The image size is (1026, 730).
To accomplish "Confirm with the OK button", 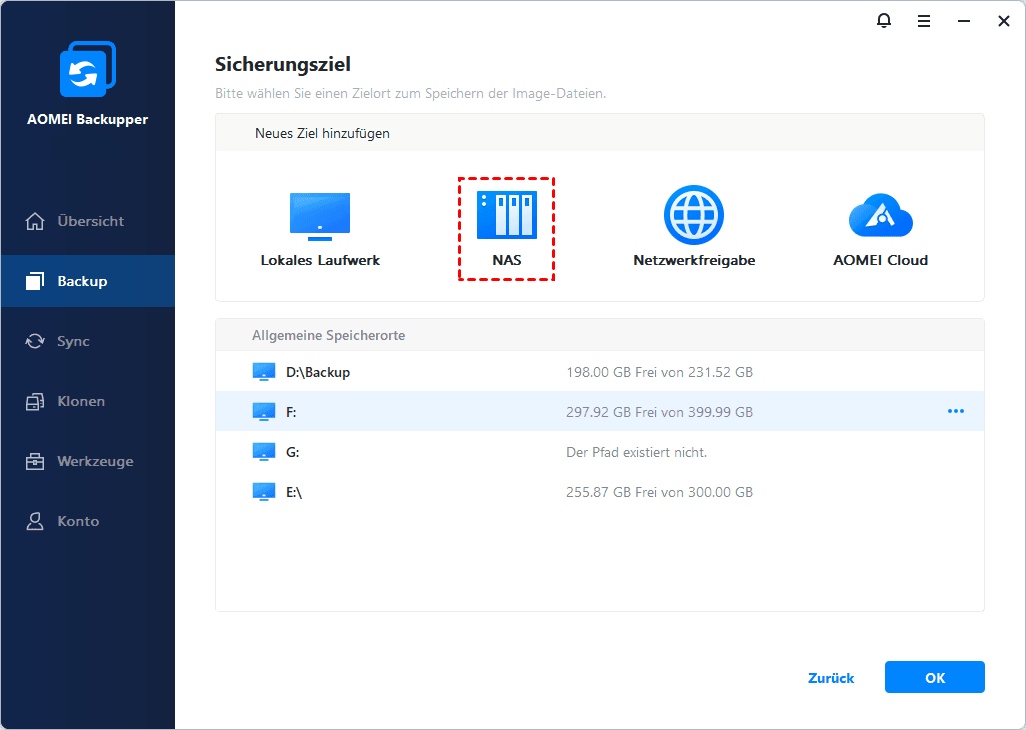I will pos(934,677).
